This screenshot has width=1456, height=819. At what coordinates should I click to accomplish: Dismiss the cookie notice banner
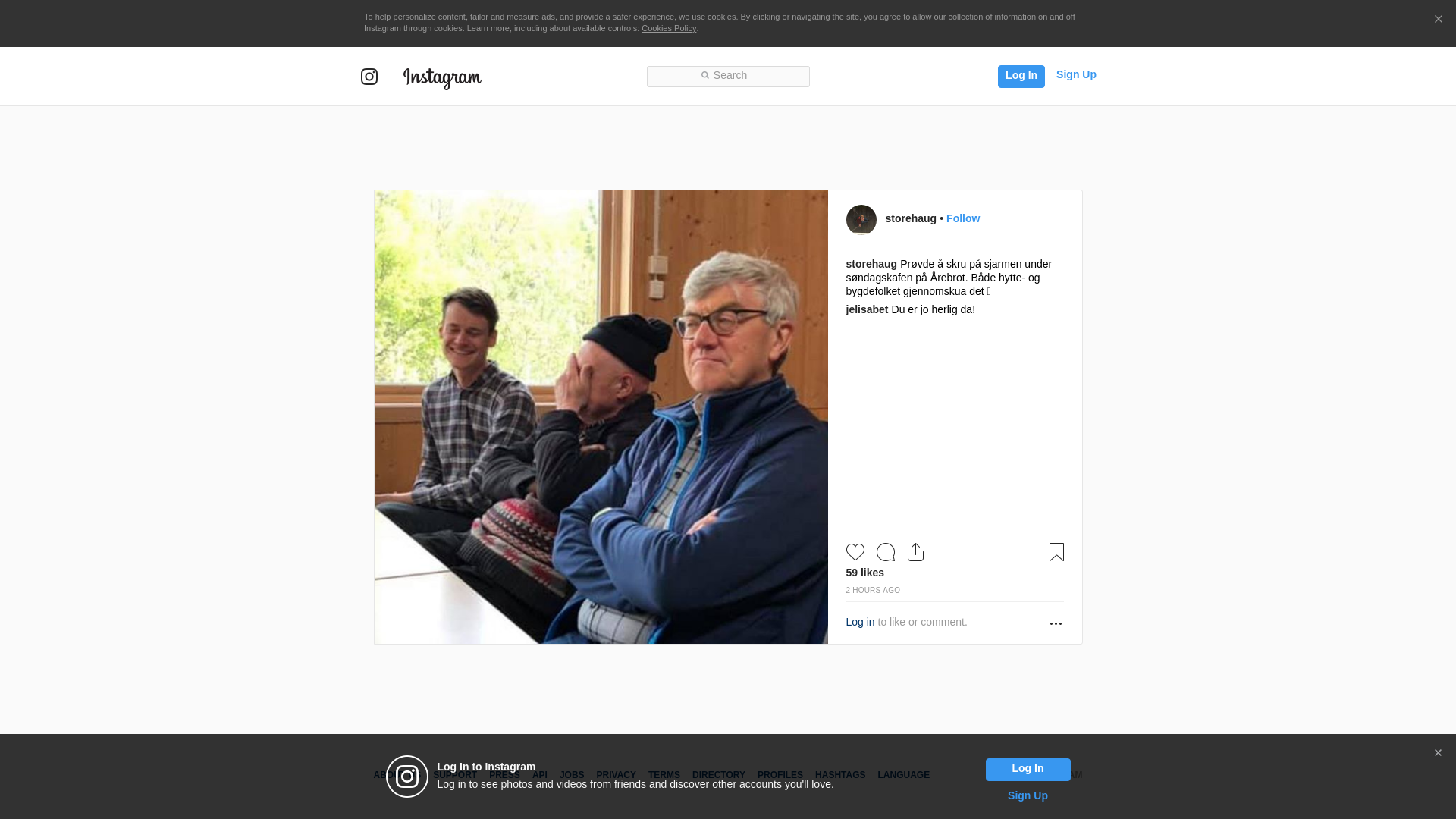tap(1438, 19)
